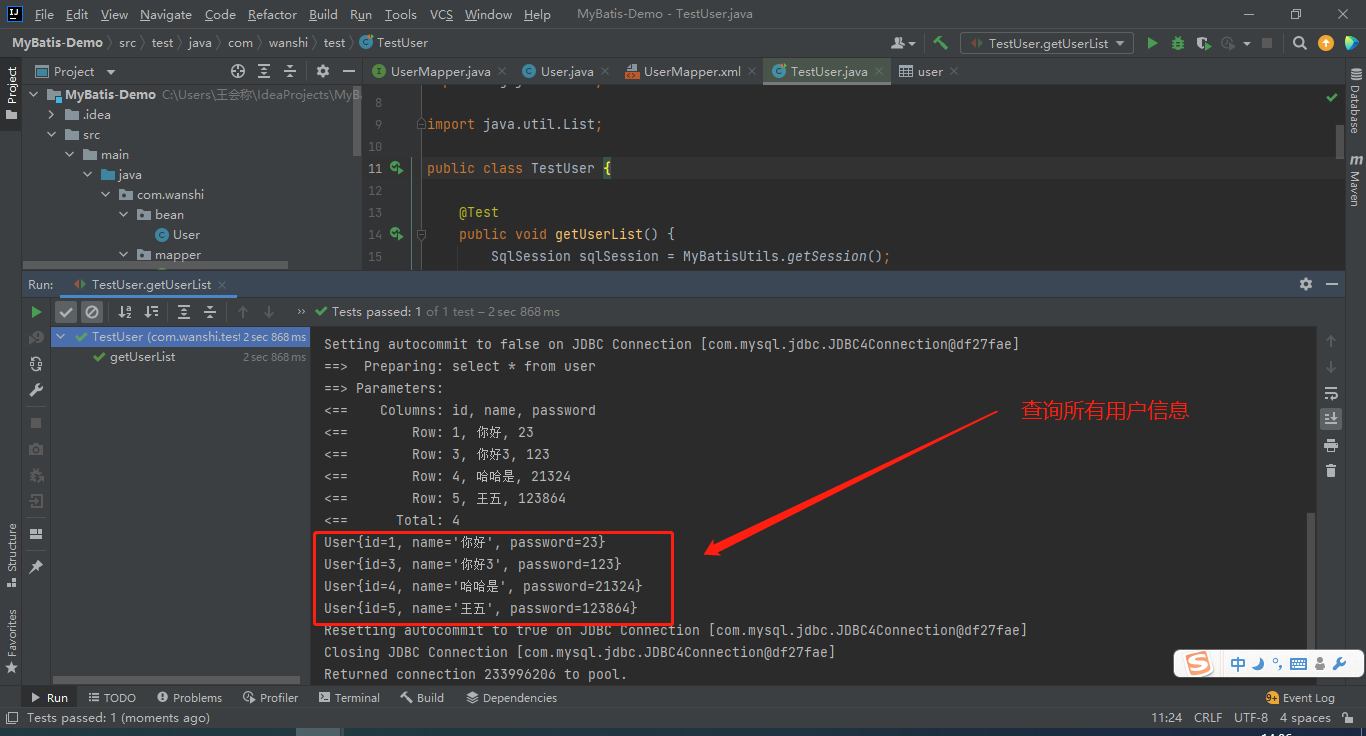Open Run panel gear settings

tap(1305, 284)
